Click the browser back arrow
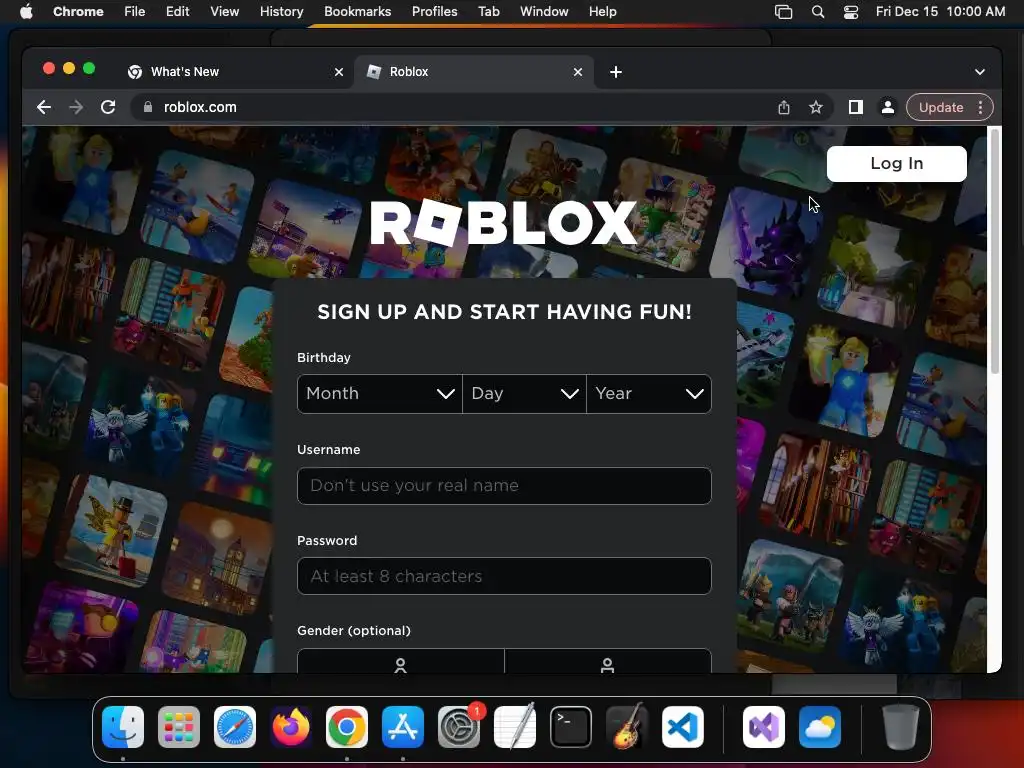The image size is (1024, 768). [x=44, y=107]
